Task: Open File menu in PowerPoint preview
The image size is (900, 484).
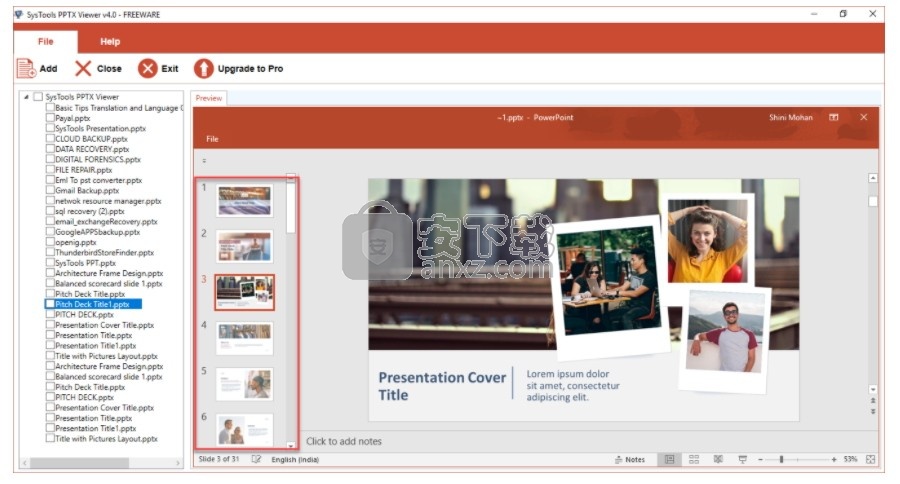Action: (212, 139)
